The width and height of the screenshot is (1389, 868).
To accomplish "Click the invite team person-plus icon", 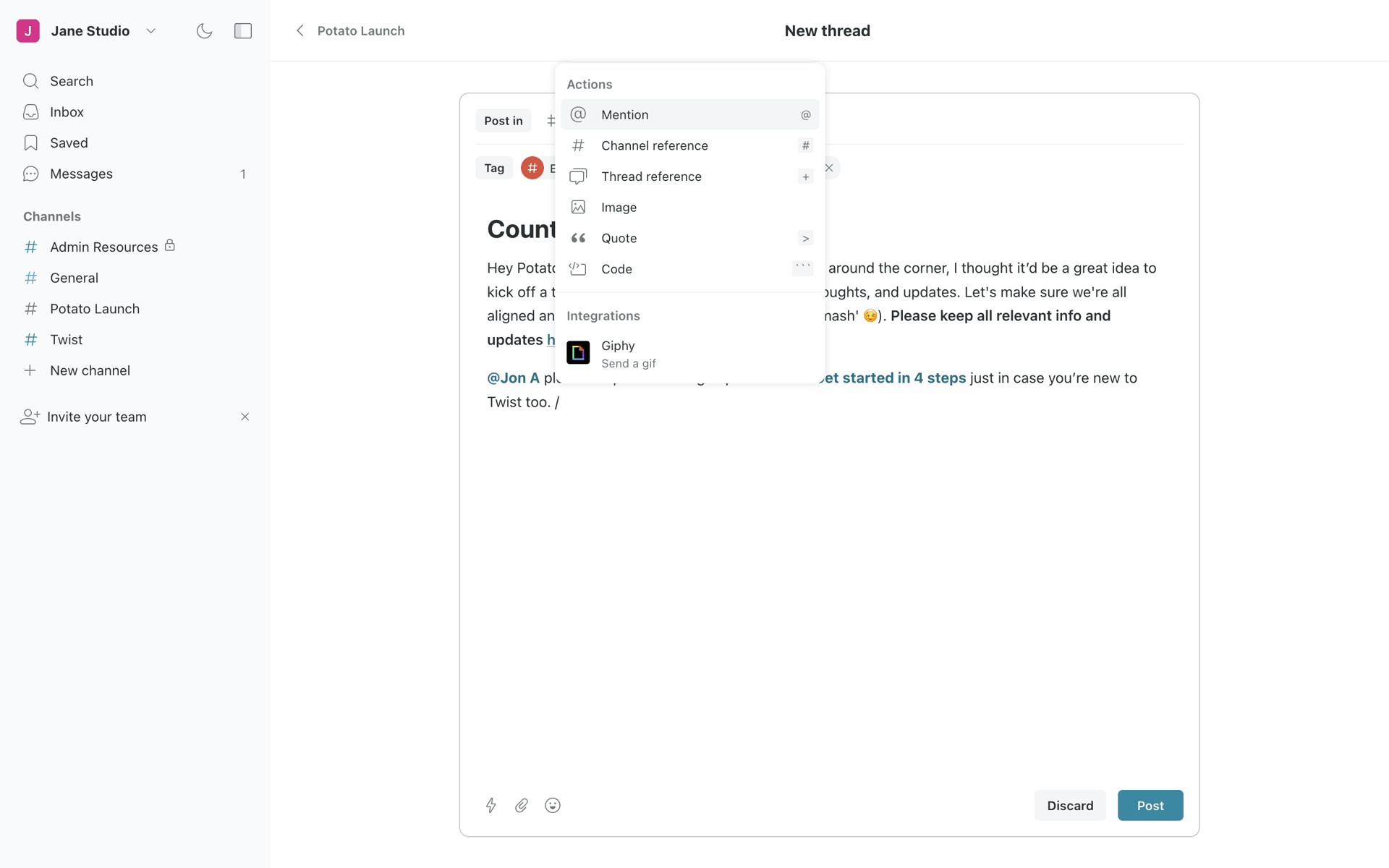I will point(30,417).
